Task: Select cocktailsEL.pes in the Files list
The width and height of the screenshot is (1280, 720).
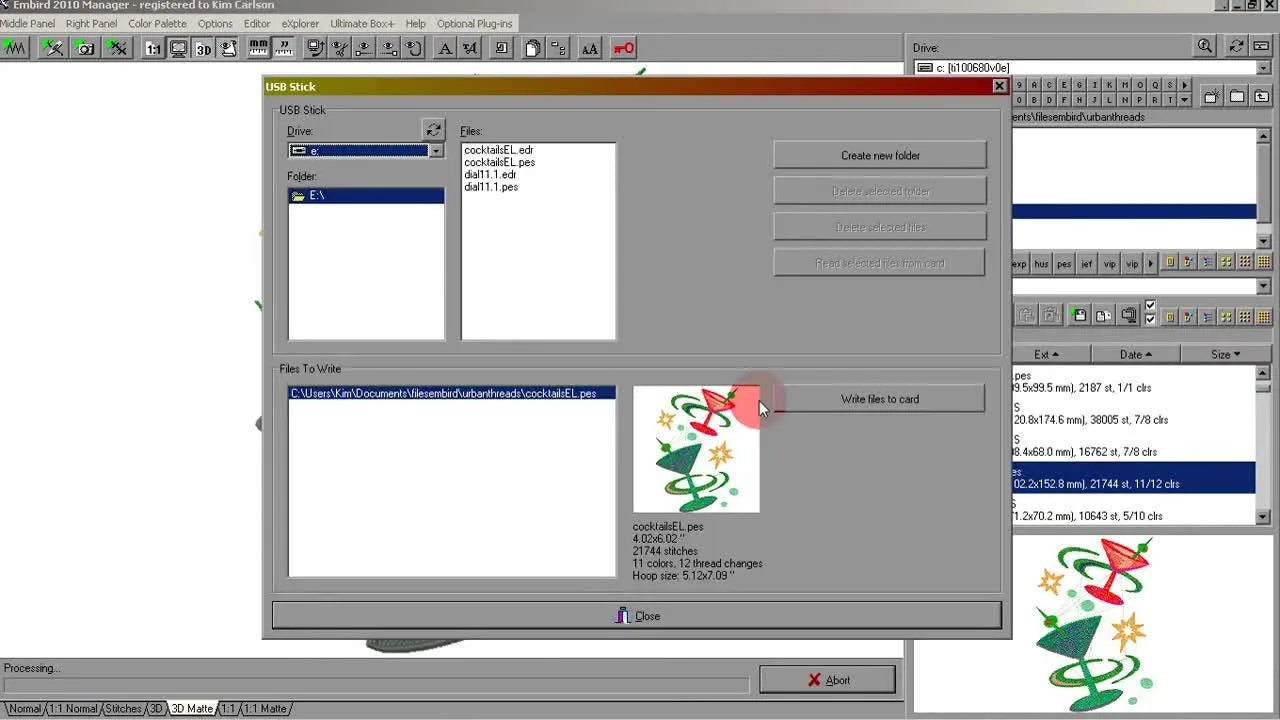Action: coord(499,162)
